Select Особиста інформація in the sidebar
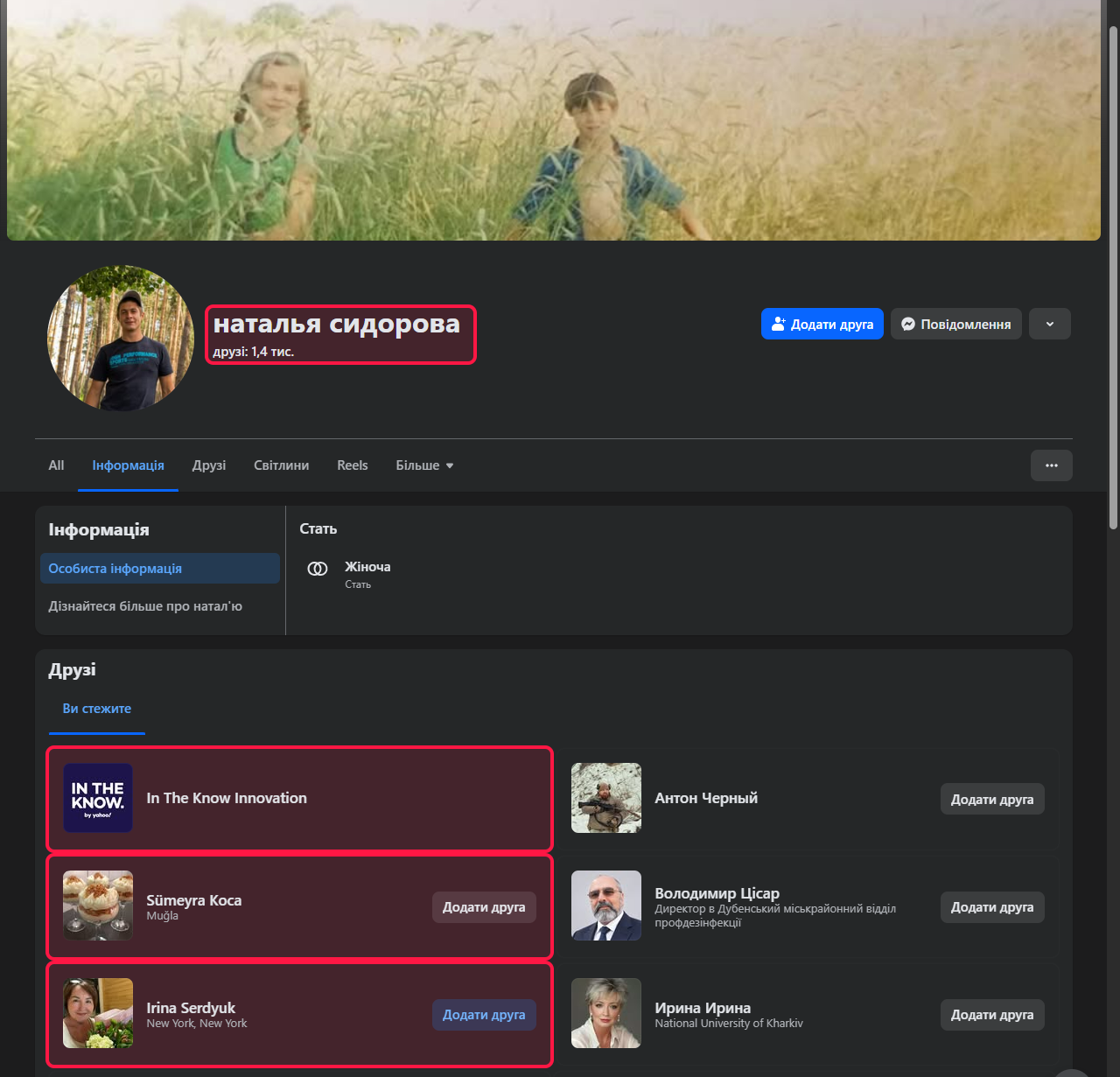The height and width of the screenshot is (1077, 1120). point(160,569)
